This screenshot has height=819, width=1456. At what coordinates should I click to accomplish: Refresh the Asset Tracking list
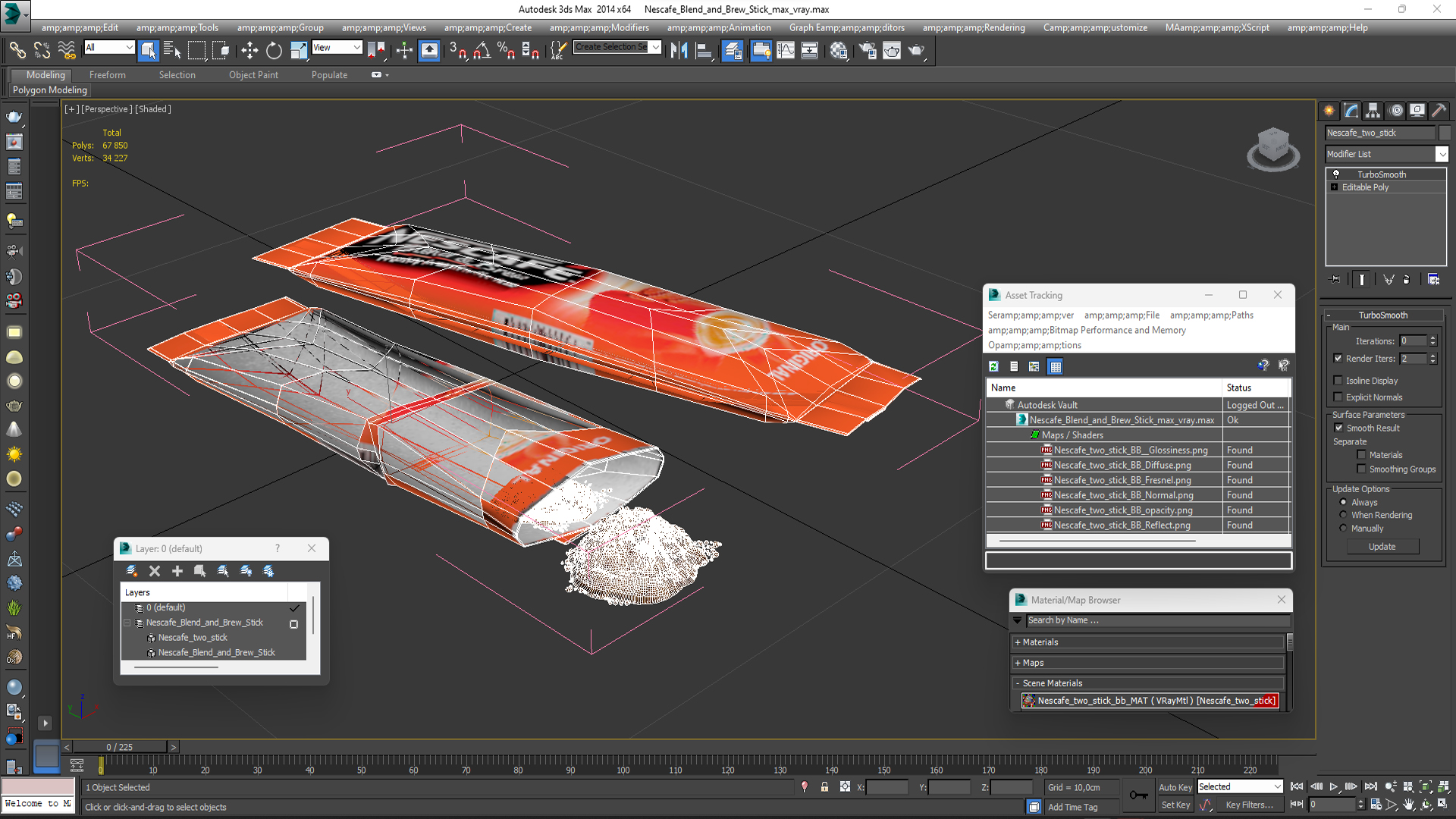tap(993, 366)
